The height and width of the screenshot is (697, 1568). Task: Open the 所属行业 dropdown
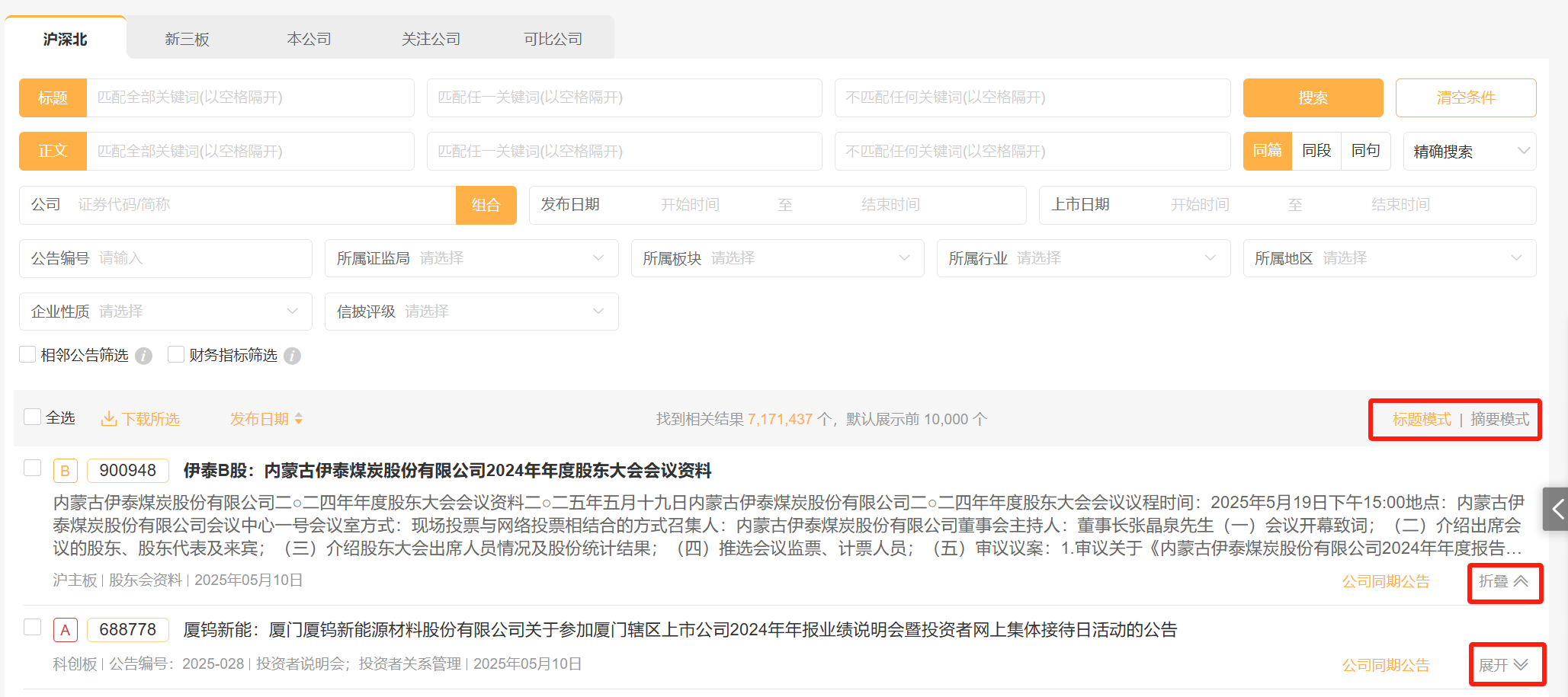tap(1083, 258)
